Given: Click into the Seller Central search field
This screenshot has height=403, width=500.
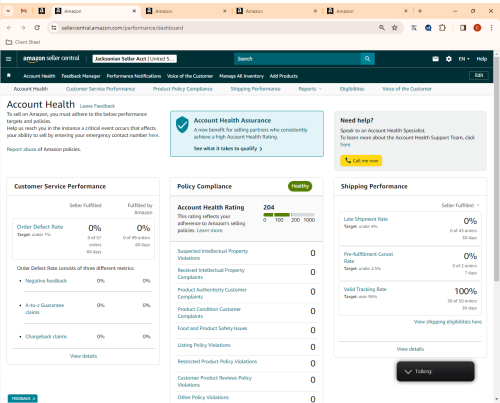Looking at the screenshot, I should [297, 59].
